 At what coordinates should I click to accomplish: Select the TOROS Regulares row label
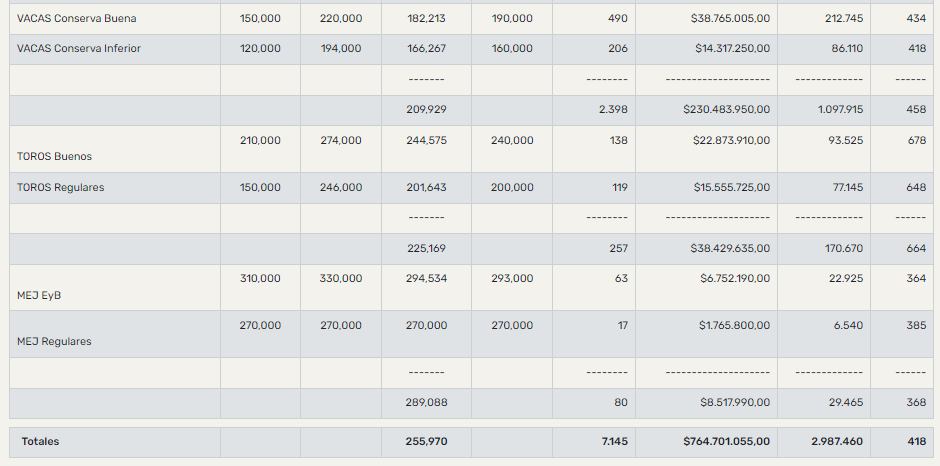[x=60, y=188]
